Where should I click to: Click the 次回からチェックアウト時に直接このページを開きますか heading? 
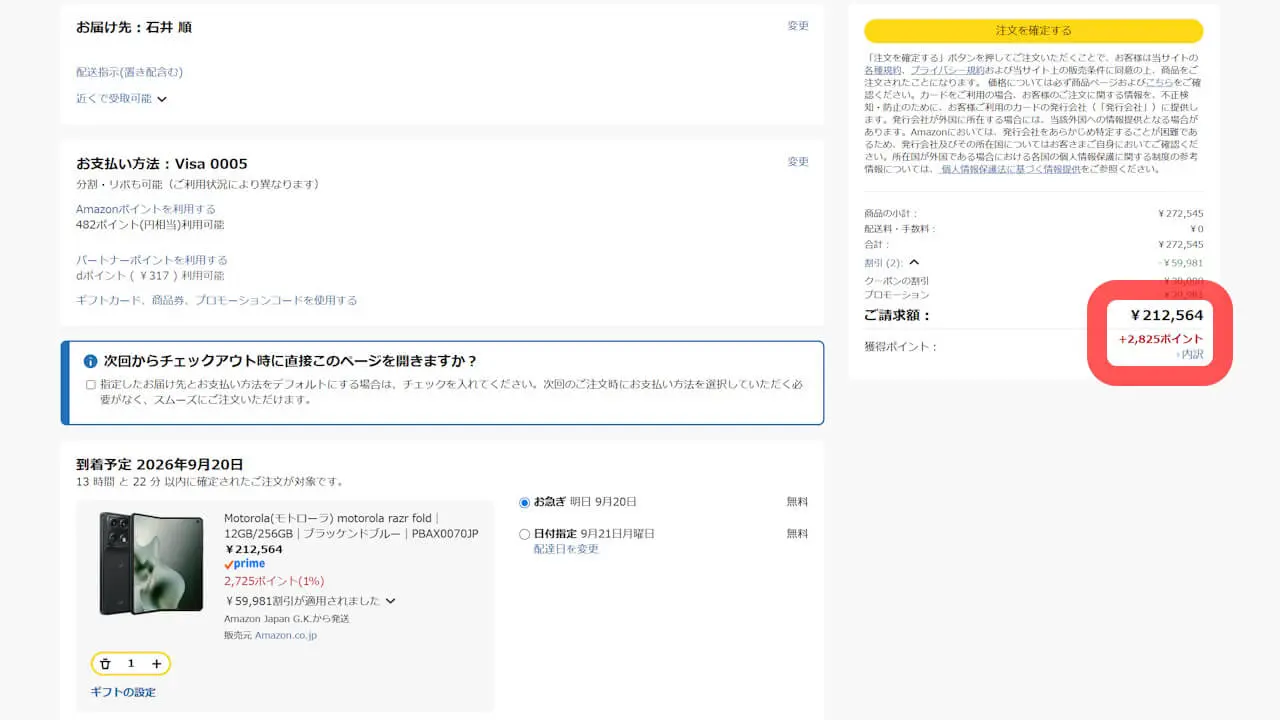pyautogui.click(x=291, y=361)
